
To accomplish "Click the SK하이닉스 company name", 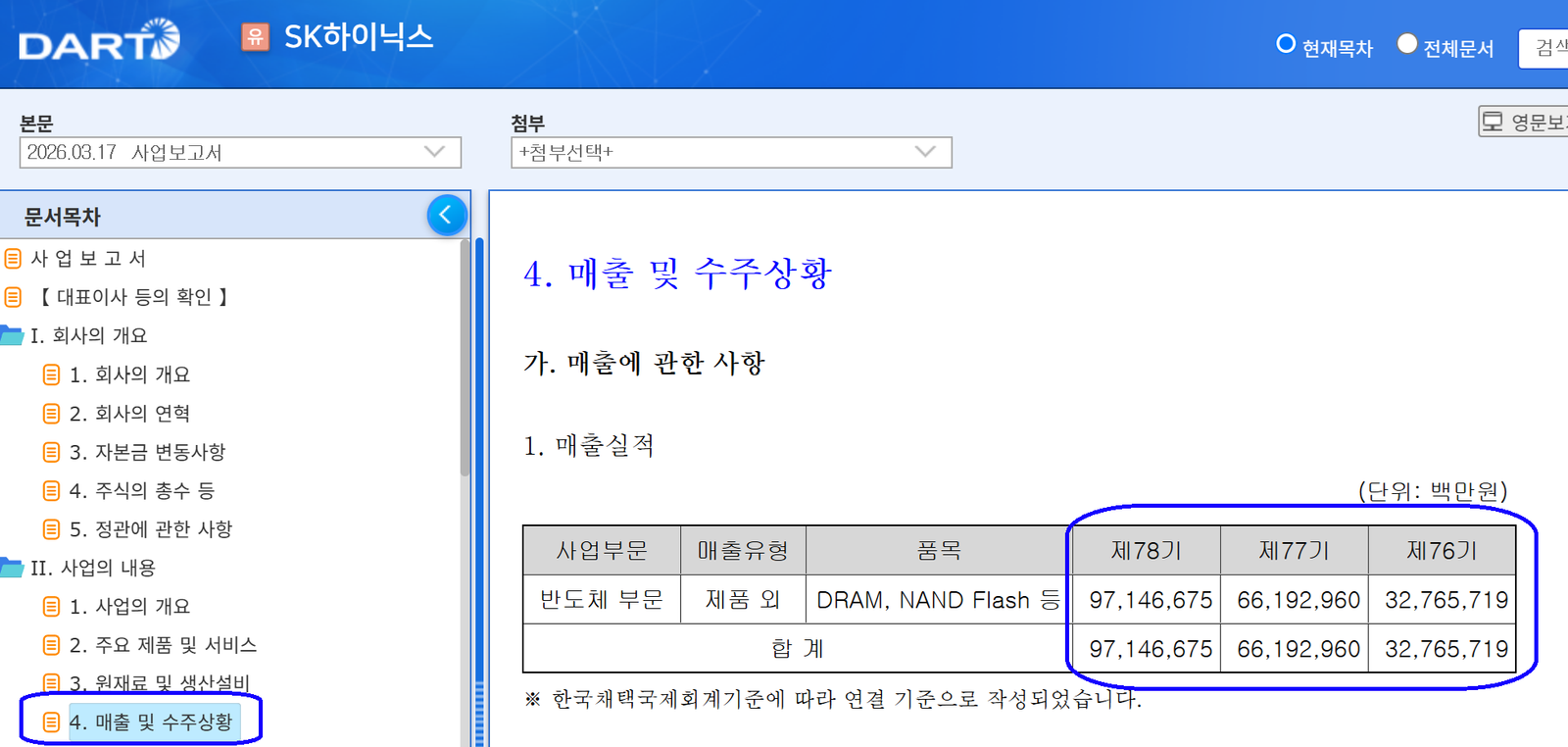I will [x=359, y=37].
